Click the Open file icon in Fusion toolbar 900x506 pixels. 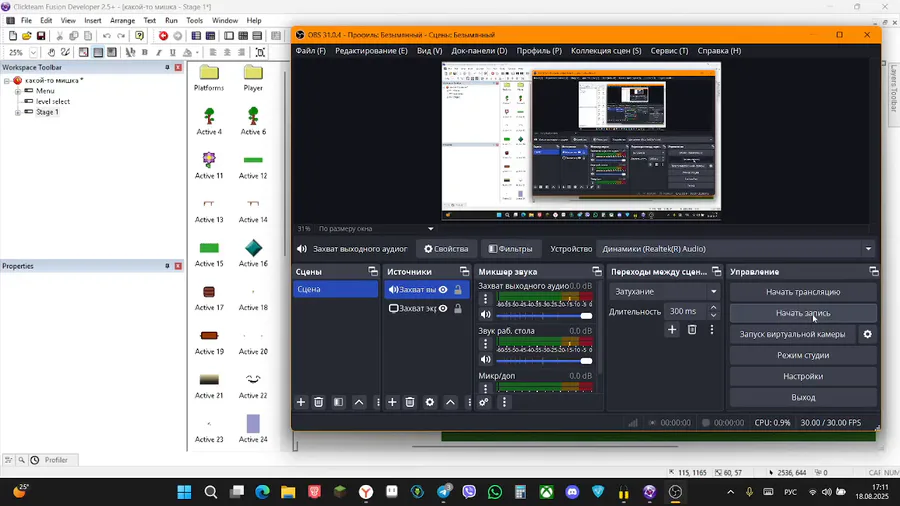click(x=26, y=36)
